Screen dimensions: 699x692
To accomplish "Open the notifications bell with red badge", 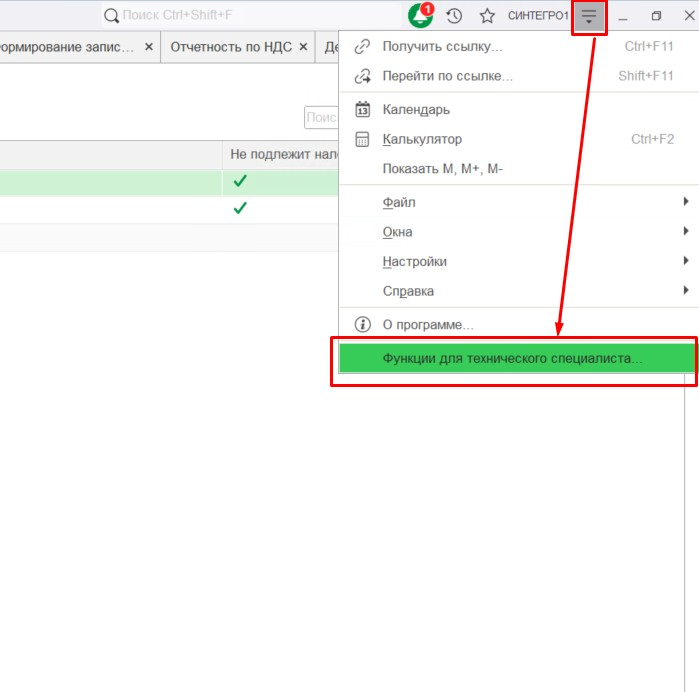I will coord(421,16).
